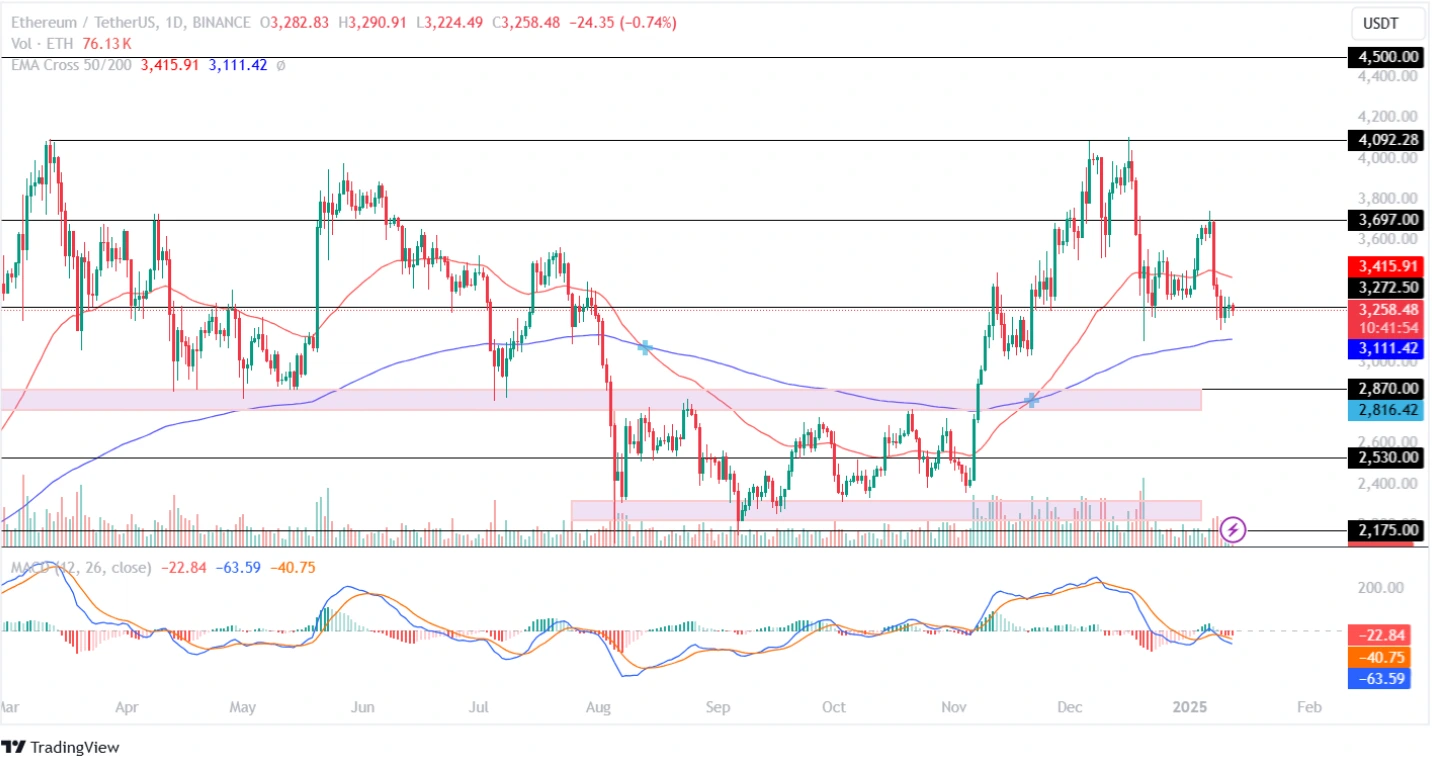
Task: Click the 2,175.00 support price label
Action: (1384, 530)
